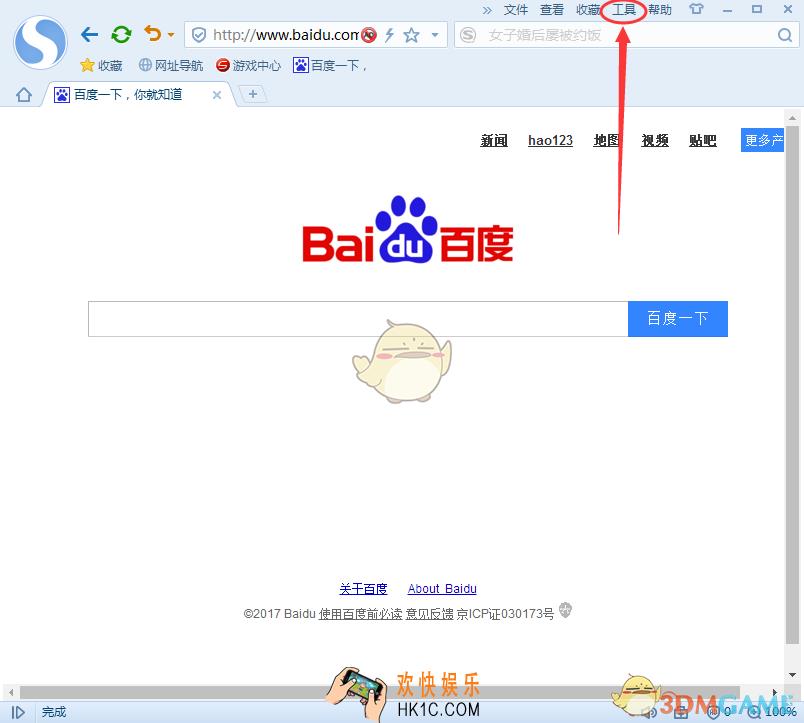Open the 帮助 menu
804x723 pixels.
659,10
